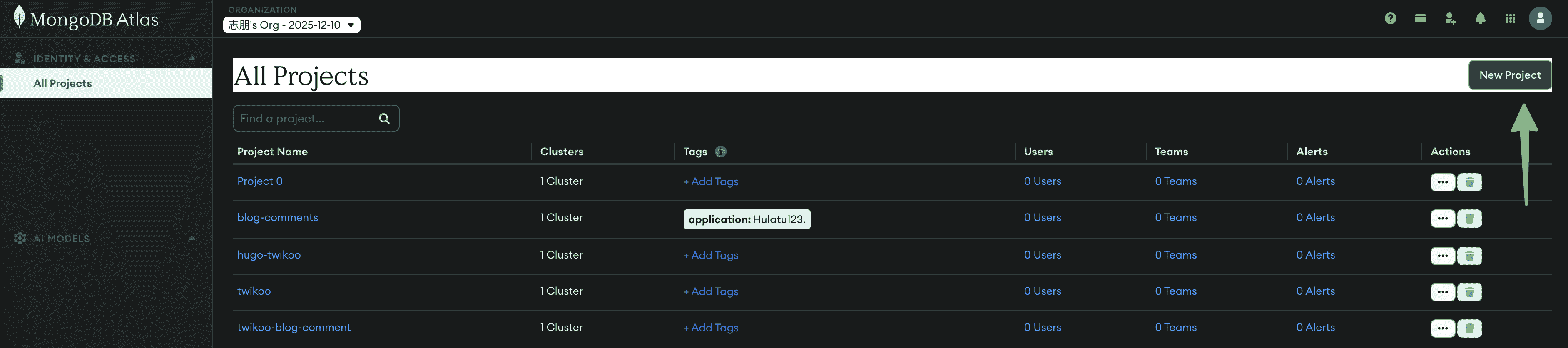Click the Tags info icon
This screenshot has width=1568, height=348.
point(721,152)
